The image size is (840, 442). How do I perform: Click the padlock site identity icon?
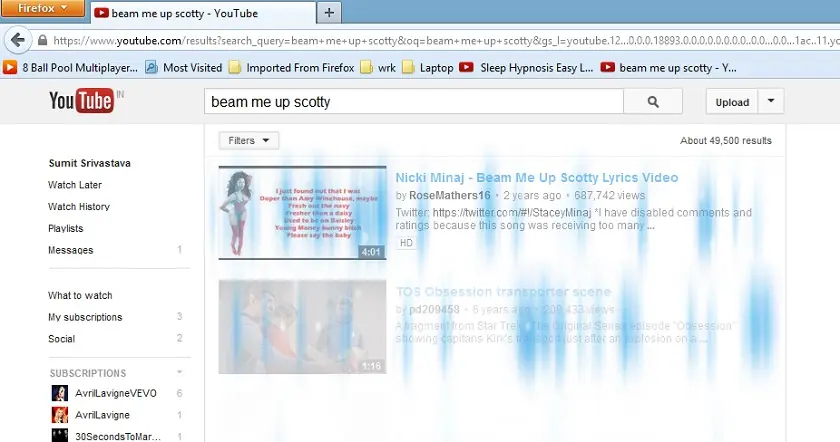pos(42,40)
